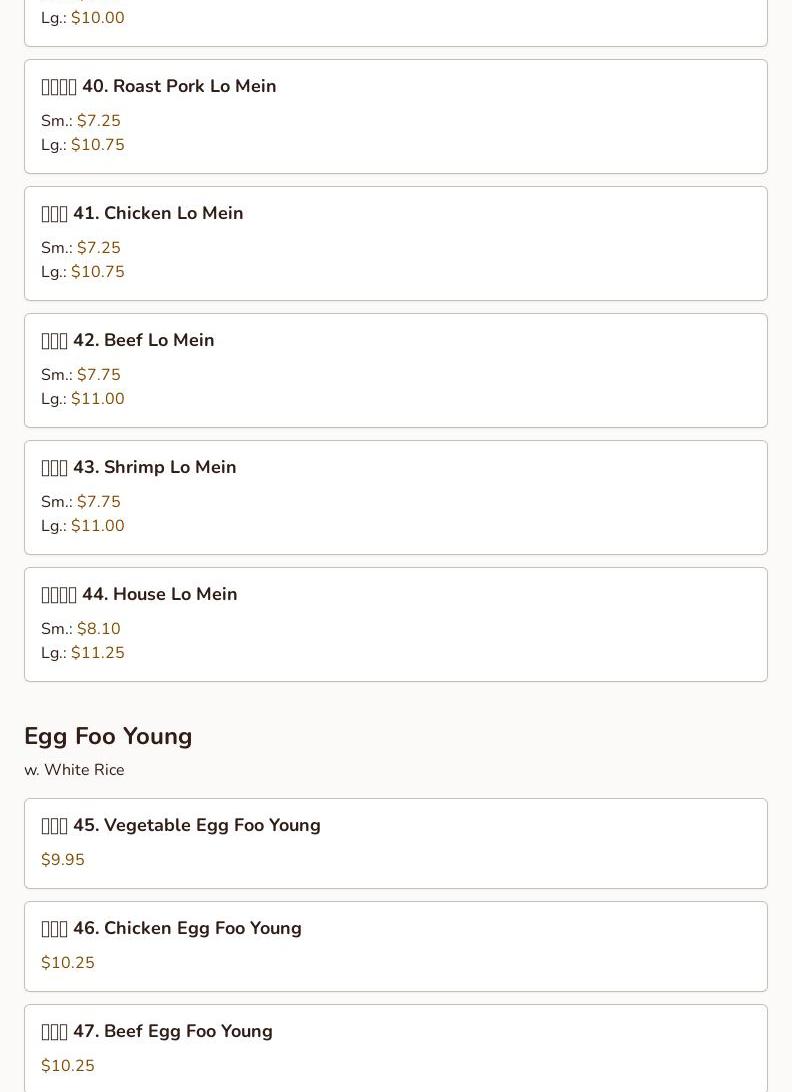Open Vegetable Egg Foo Young item
Viewport: 792px width, 1092px height.
pyautogui.click(x=181, y=825)
